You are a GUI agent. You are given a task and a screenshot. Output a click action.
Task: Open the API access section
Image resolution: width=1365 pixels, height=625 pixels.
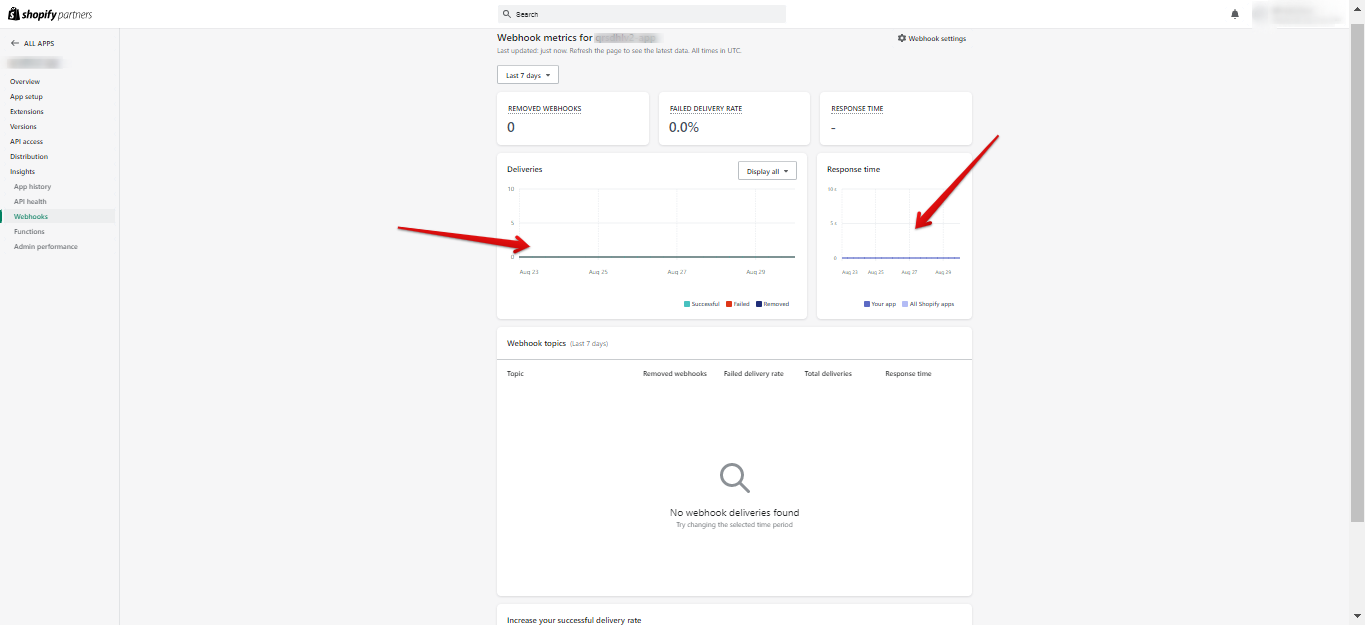coord(26,142)
